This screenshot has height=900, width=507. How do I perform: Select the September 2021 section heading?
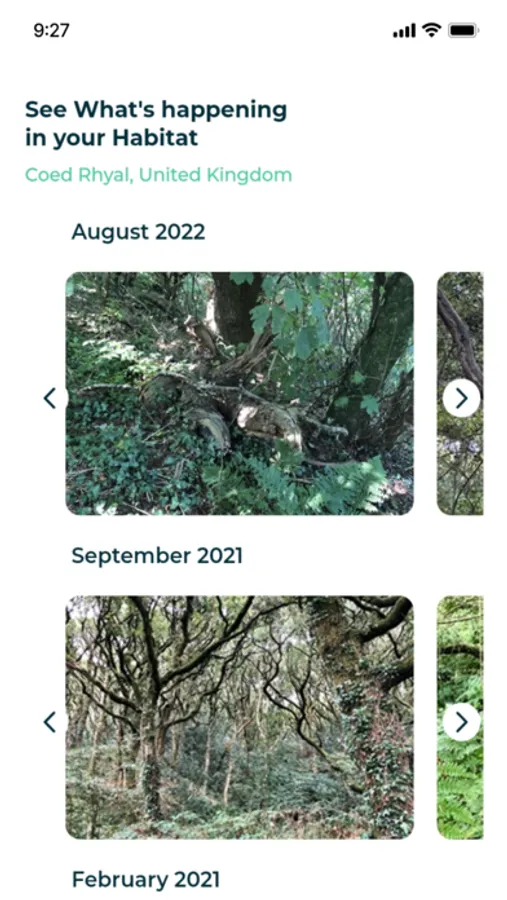point(157,556)
